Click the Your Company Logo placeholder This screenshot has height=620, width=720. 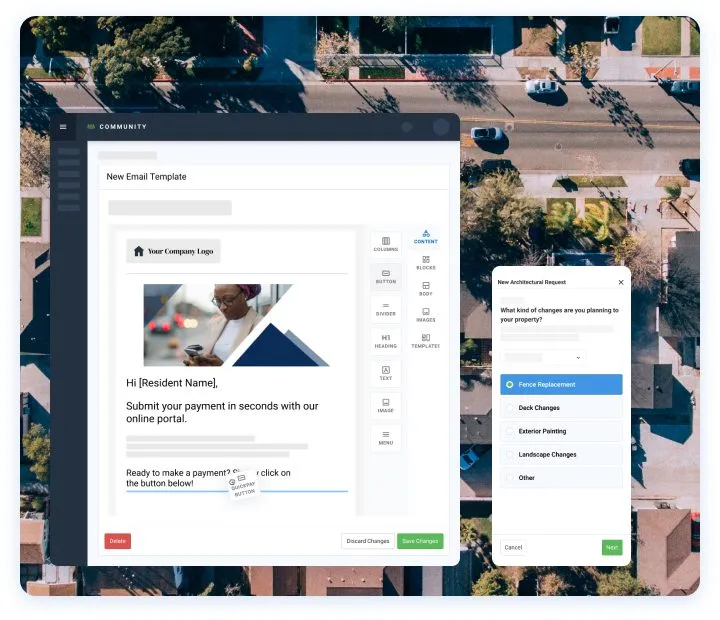pos(174,251)
